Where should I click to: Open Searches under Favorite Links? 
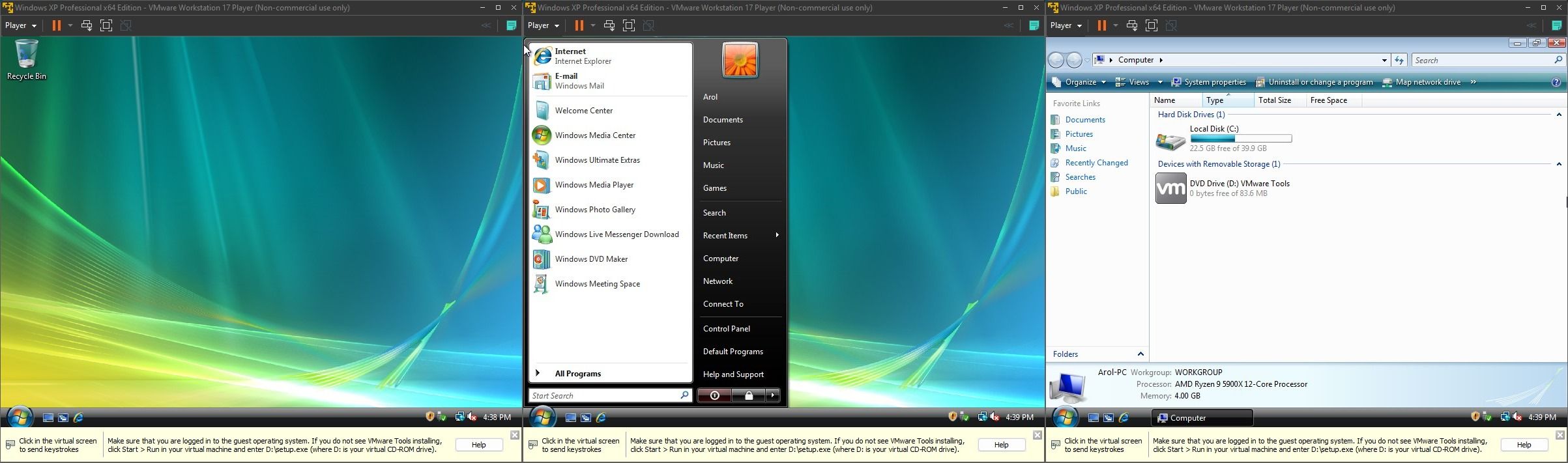pyautogui.click(x=1073, y=177)
